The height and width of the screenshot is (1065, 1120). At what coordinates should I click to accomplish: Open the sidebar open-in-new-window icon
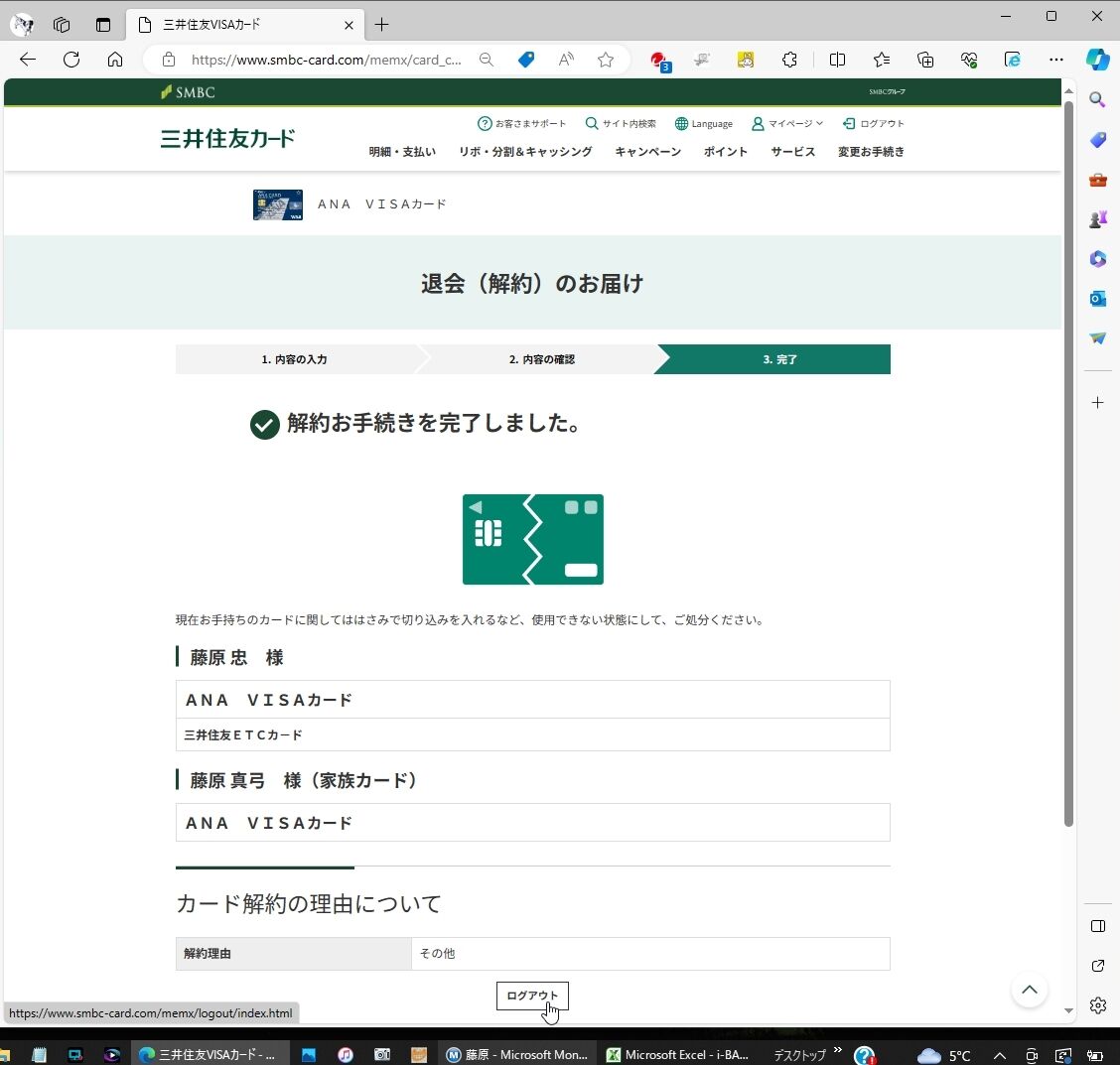point(1098,966)
